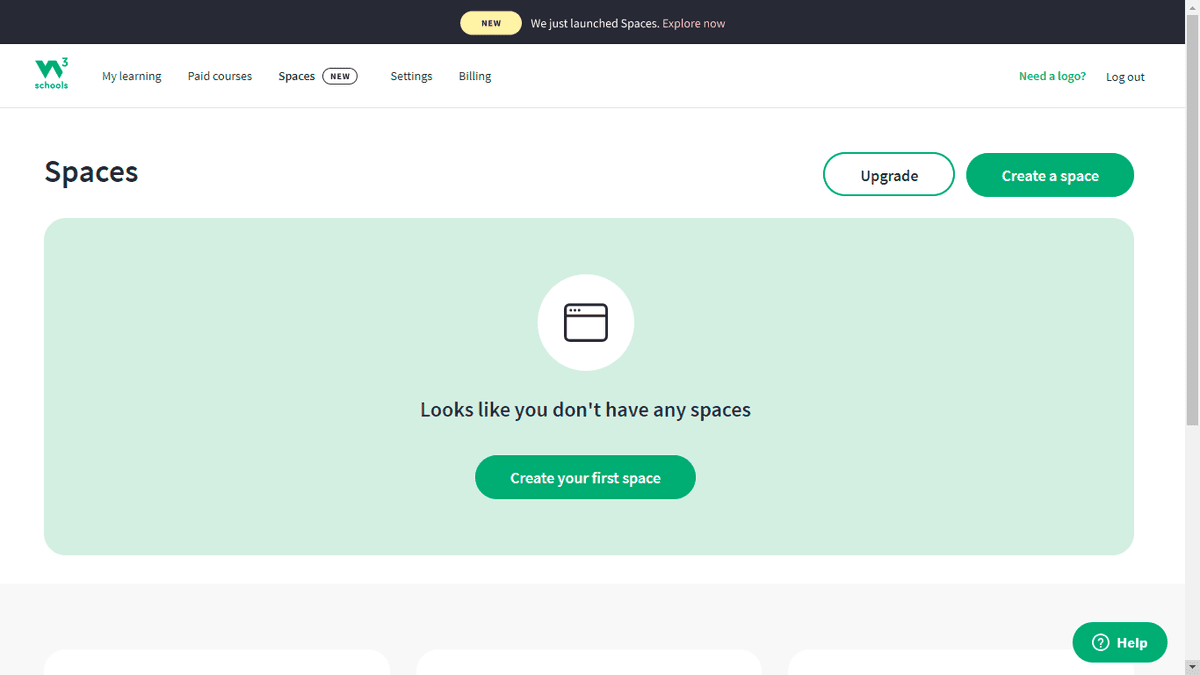Click the Need a logo? link
Viewport: 1200px width, 675px height.
(1052, 76)
